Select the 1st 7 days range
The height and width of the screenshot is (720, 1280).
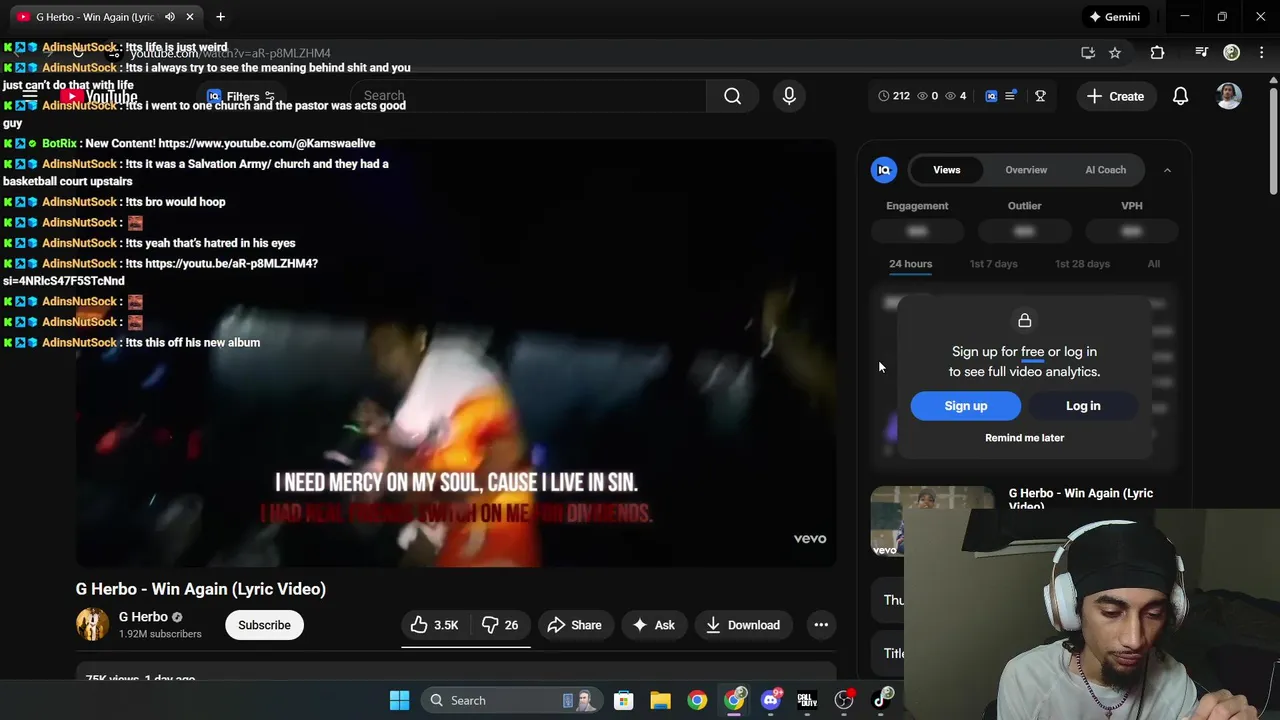pyautogui.click(x=993, y=264)
